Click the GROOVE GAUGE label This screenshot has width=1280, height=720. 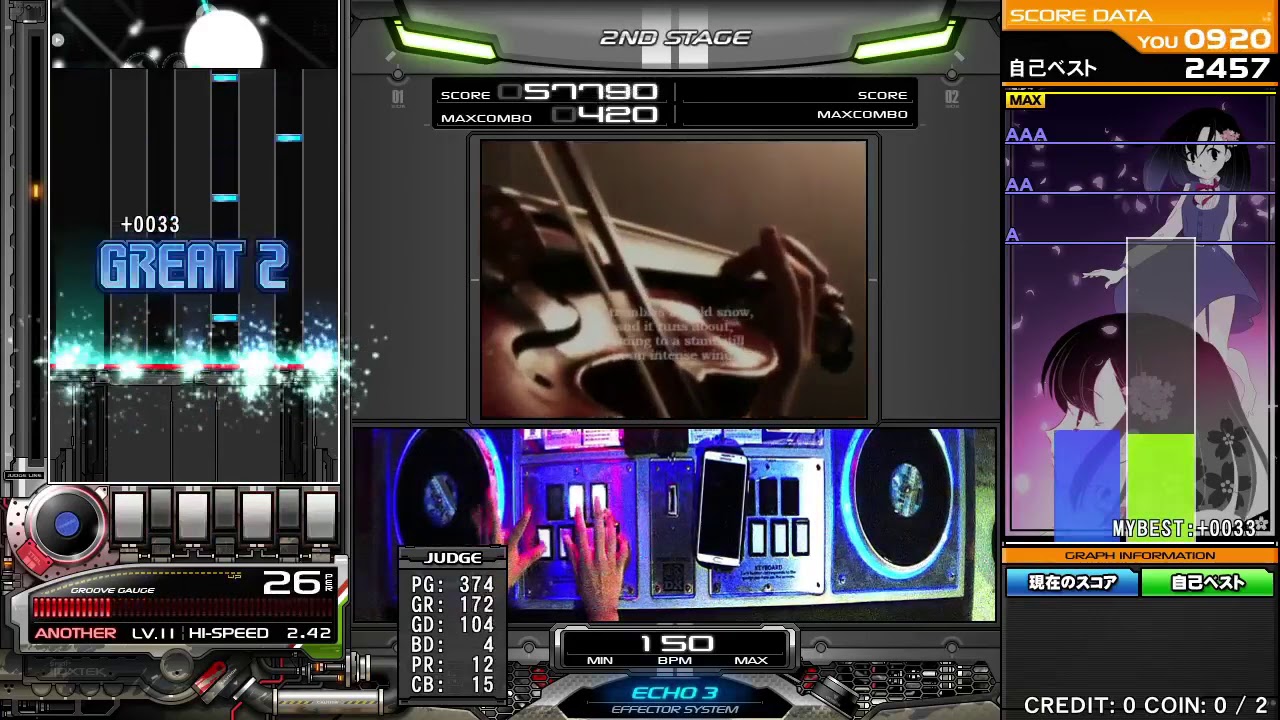click(x=113, y=590)
